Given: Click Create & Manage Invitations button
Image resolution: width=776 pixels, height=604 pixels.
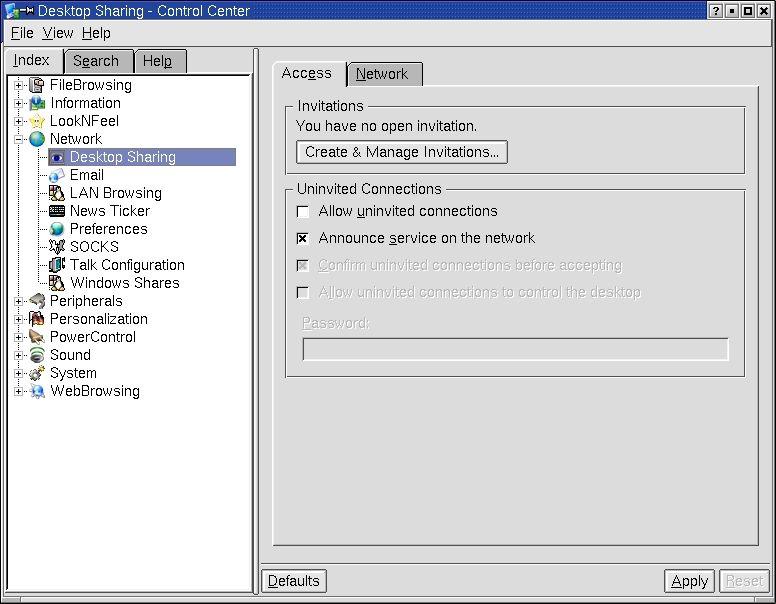Looking at the screenshot, I should click(x=402, y=152).
